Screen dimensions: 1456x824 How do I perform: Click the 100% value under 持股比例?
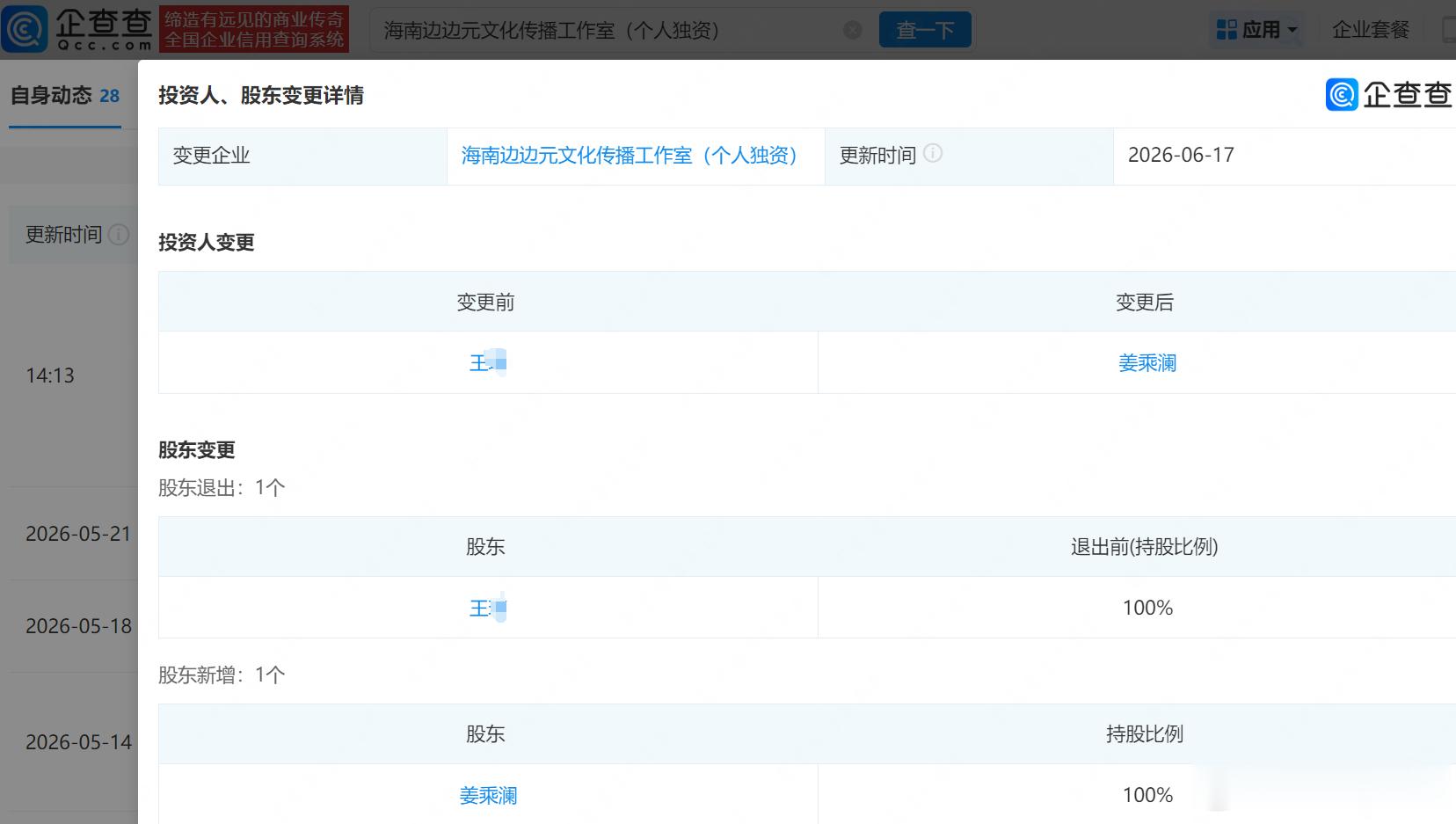pyautogui.click(x=1147, y=795)
